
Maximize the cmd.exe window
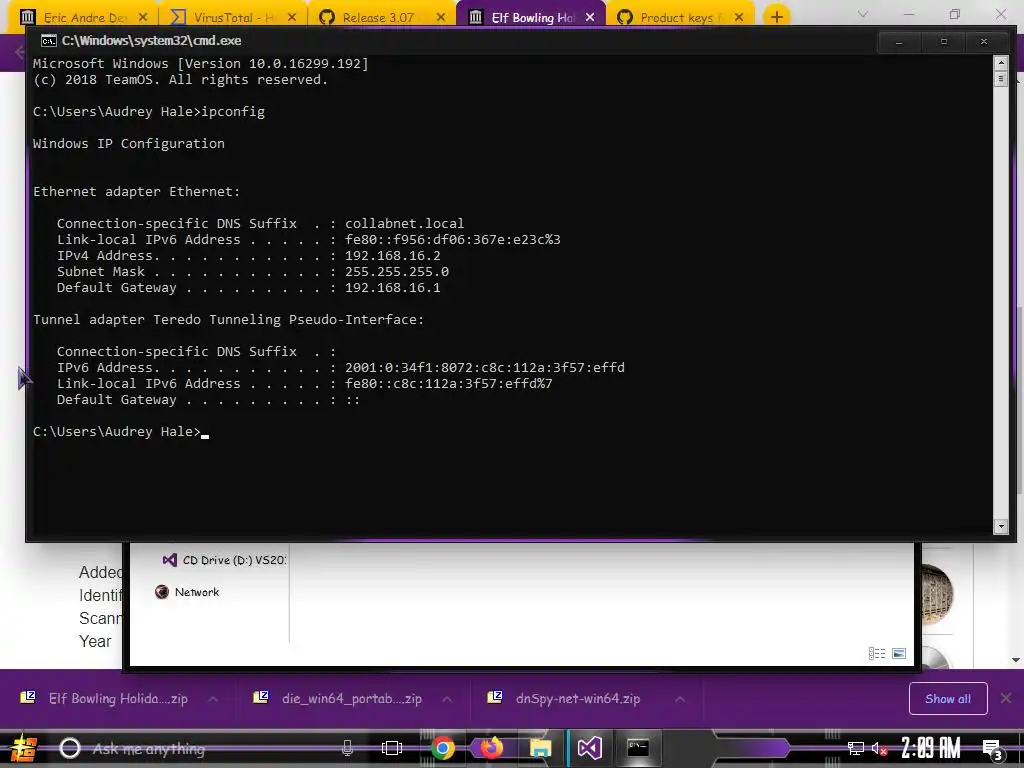pyautogui.click(x=944, y=42)
